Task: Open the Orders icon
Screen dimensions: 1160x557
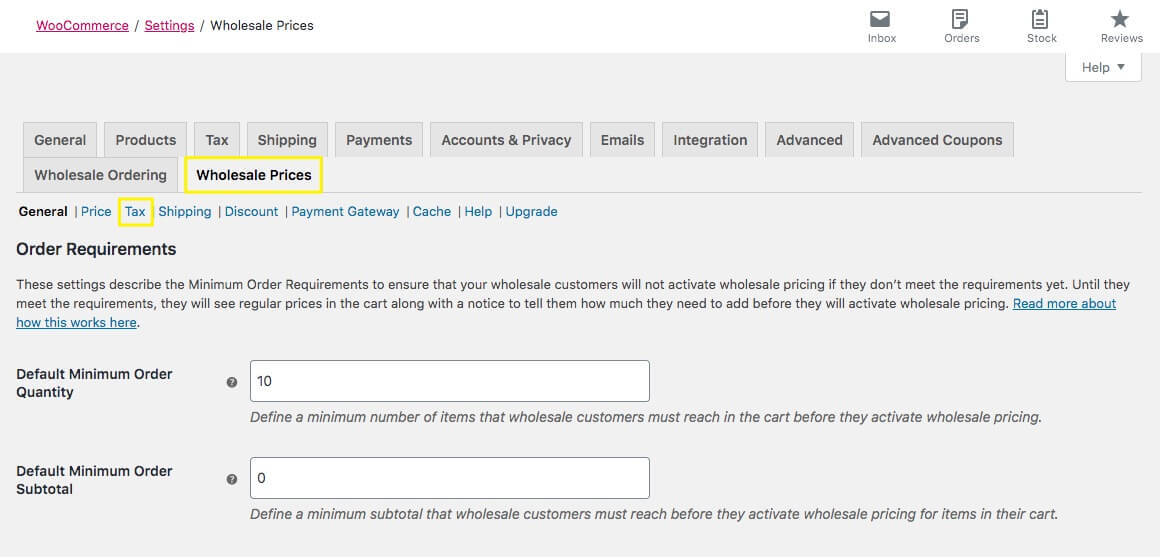Action: [961, 20]
